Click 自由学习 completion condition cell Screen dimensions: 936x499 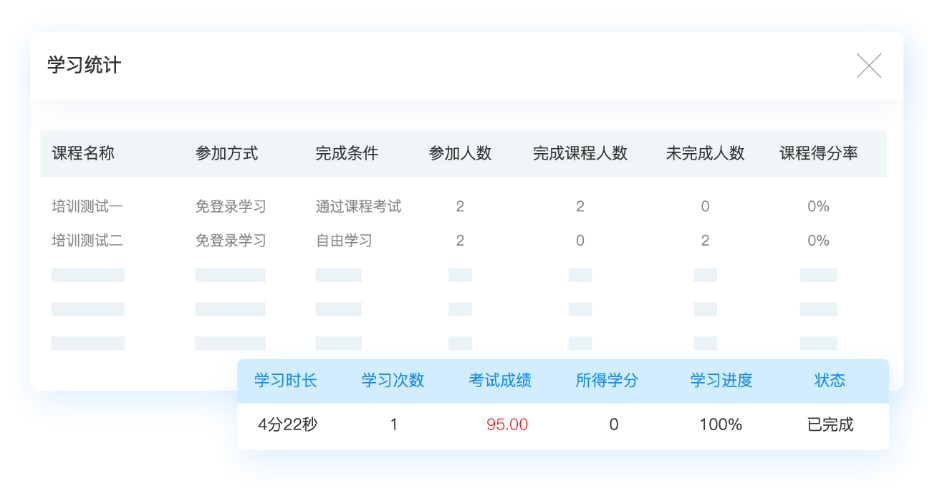[x=343, y=241]
